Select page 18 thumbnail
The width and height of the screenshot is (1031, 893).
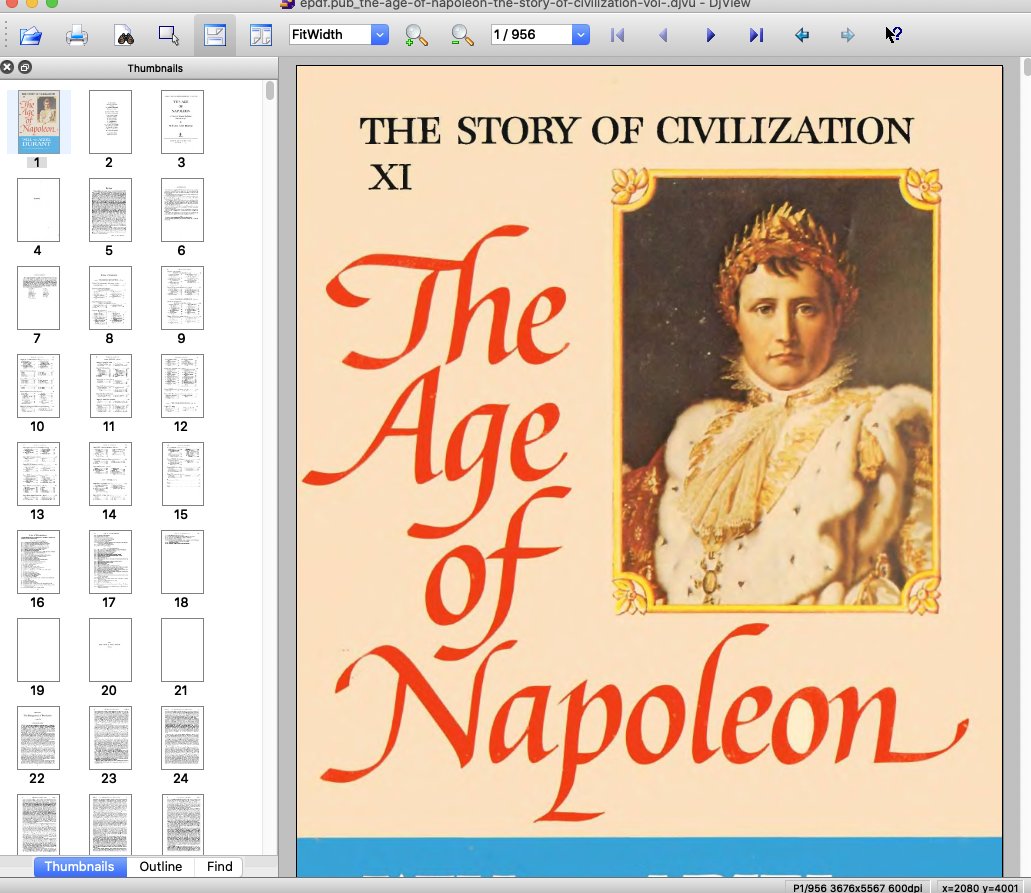pyautogui.click(x=182, y=562)
